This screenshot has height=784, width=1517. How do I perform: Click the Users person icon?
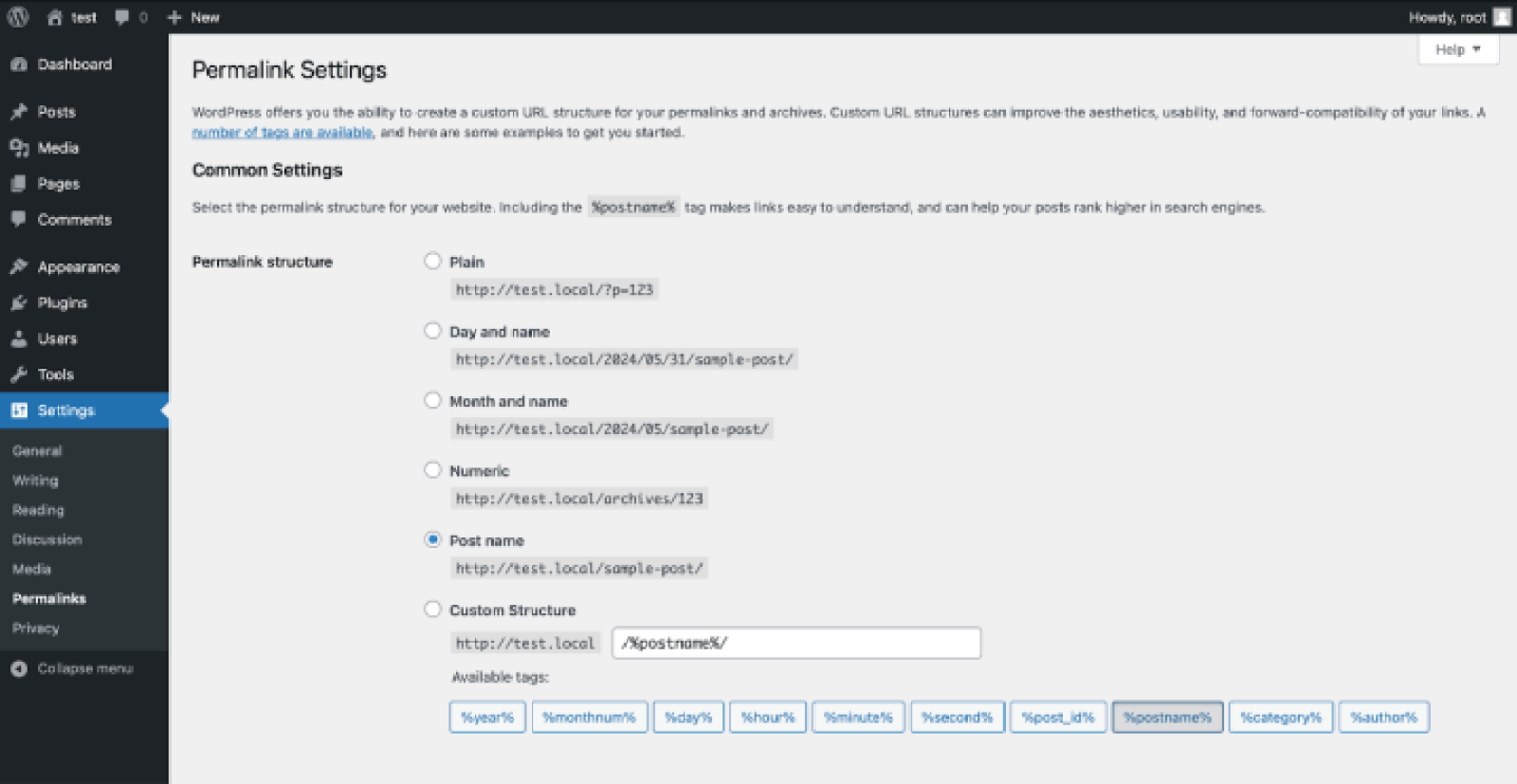point(19,338)
